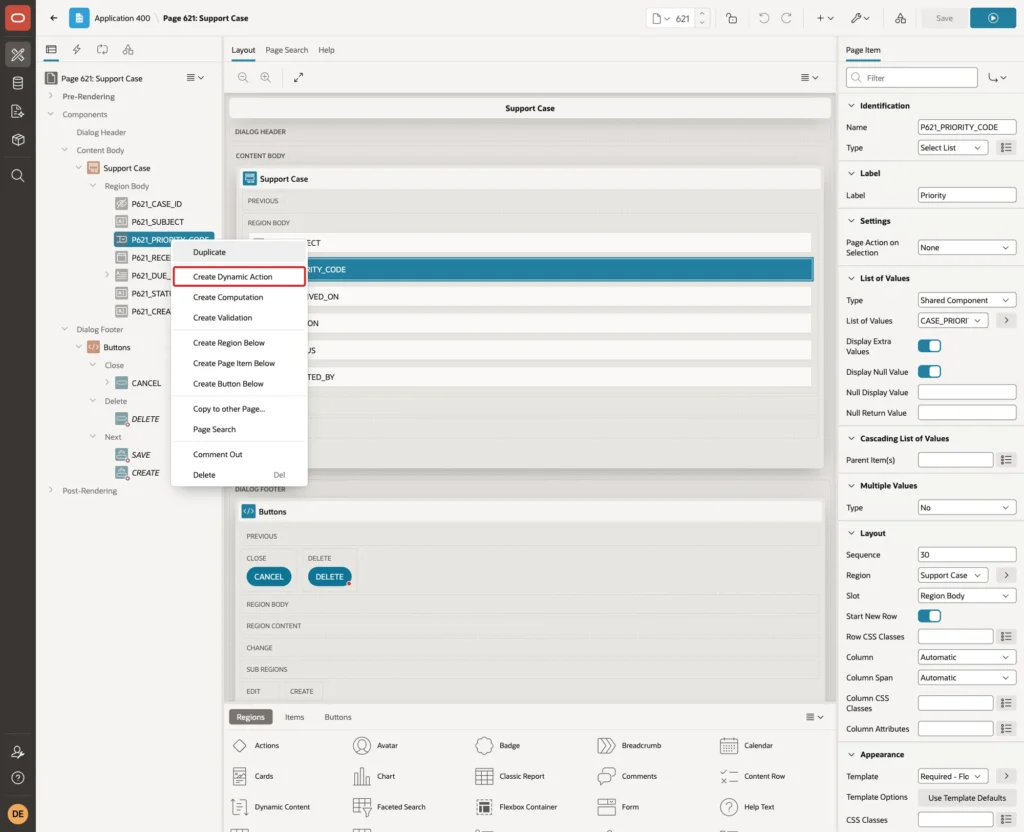
Task: Open List of Values Type dropdown
Action: 967,300
